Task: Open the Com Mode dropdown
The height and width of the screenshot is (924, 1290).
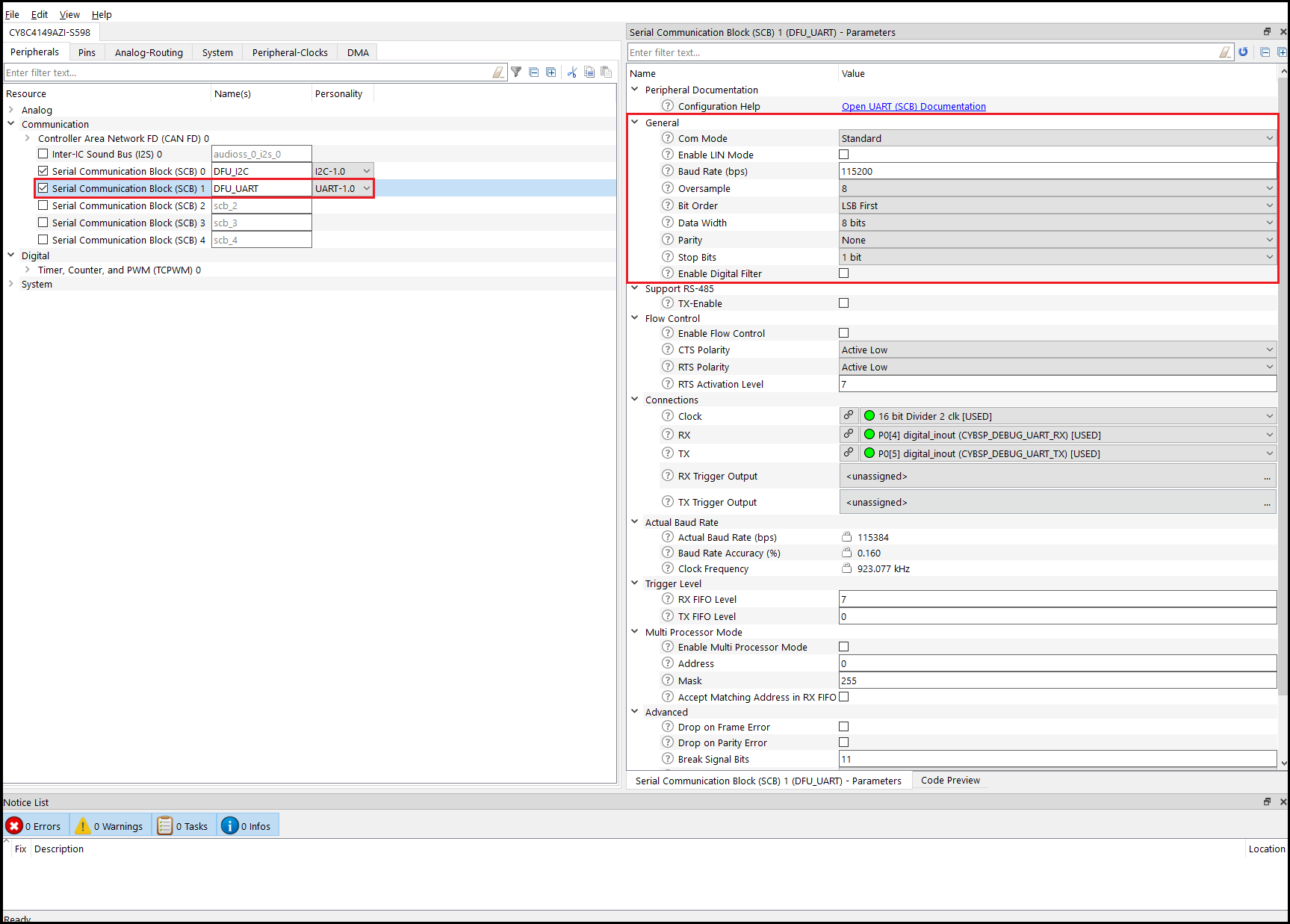Action: pos(1058,138)
